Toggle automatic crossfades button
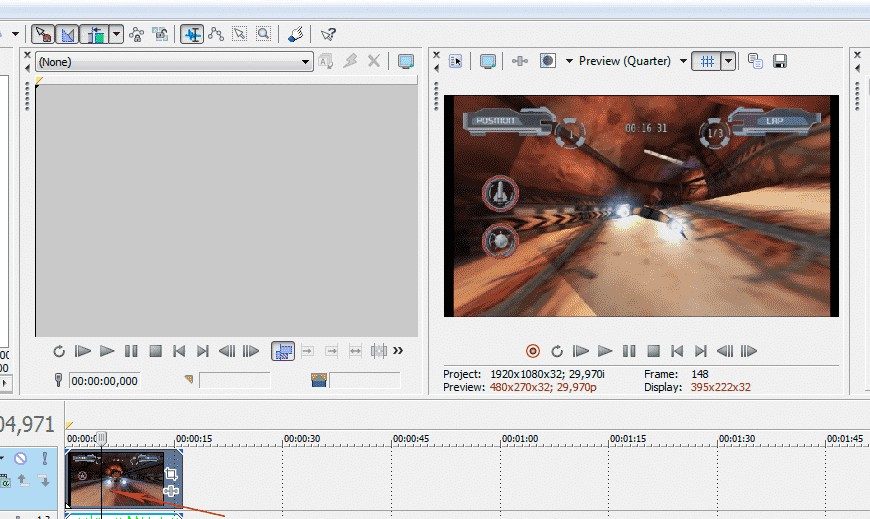The width and height of the screenshot is (870, 519). (69, 34)
